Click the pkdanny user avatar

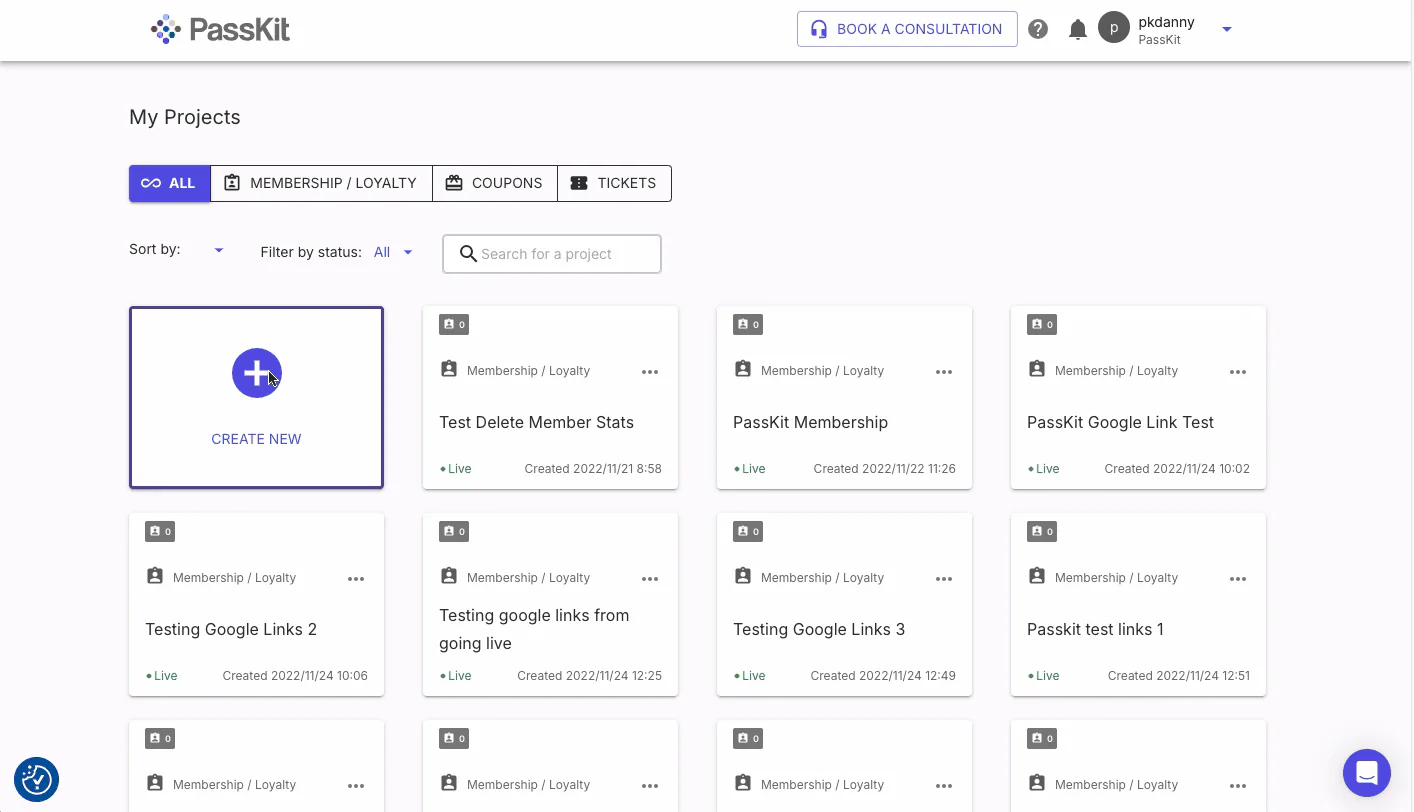pyautogui.click(x=1114, y=28)
